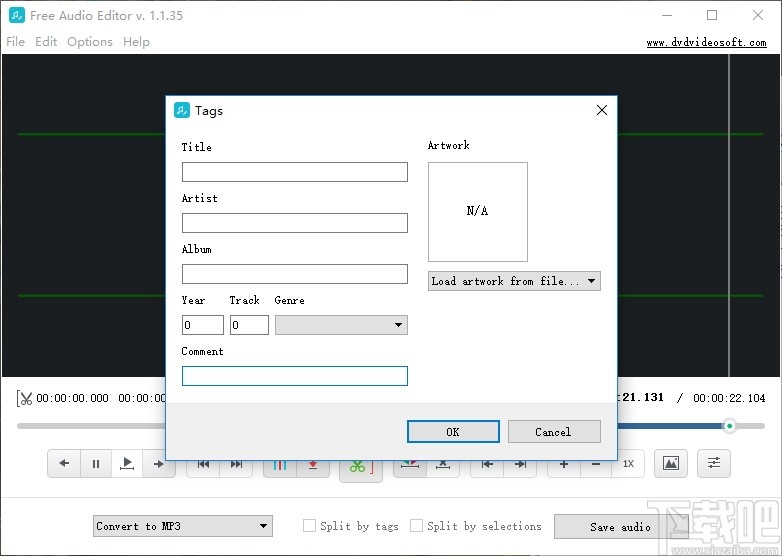Click Cancel in the Tags dialog

coord(554,432)
